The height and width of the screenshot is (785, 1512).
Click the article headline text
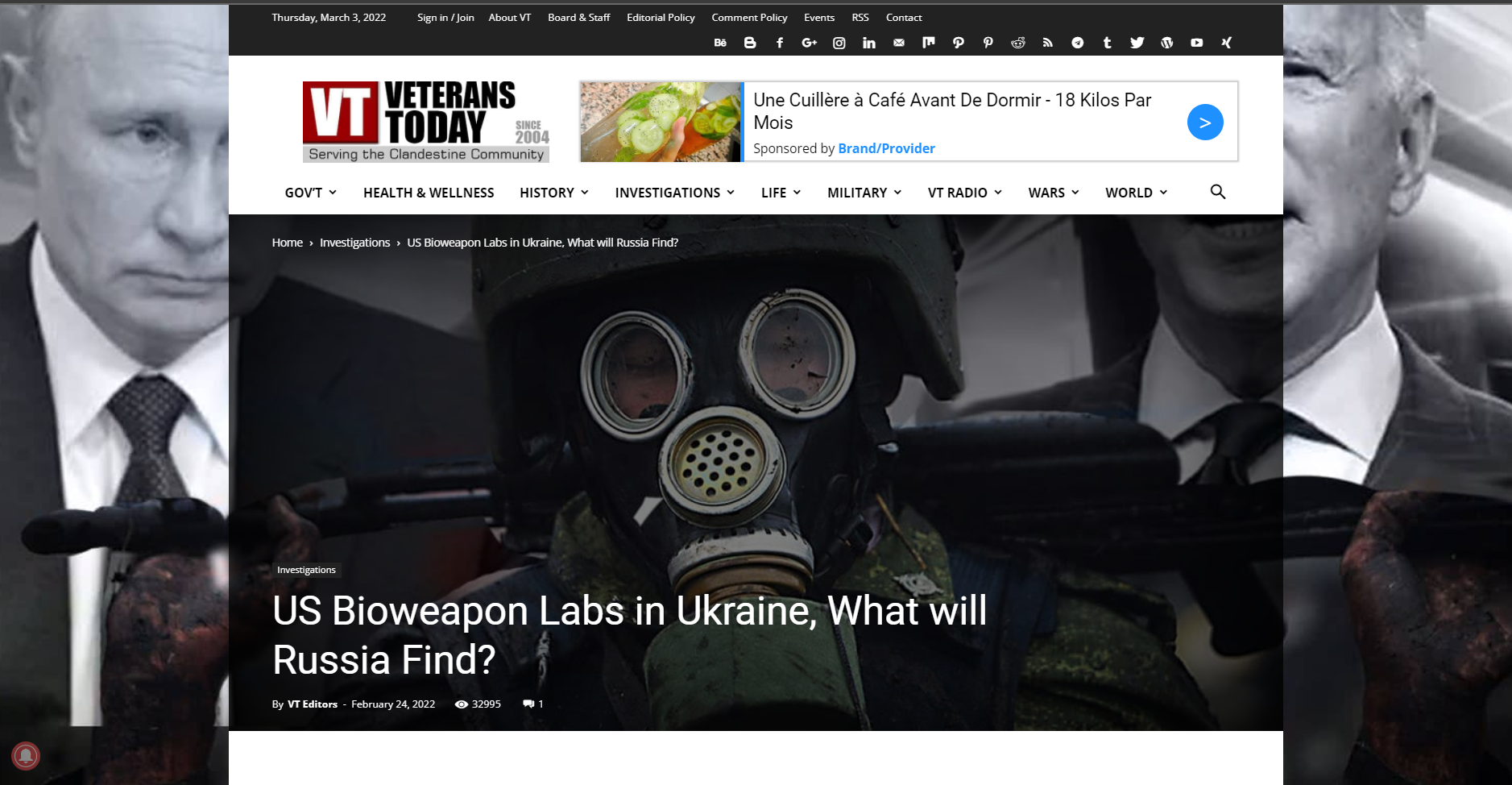(629, 635)
